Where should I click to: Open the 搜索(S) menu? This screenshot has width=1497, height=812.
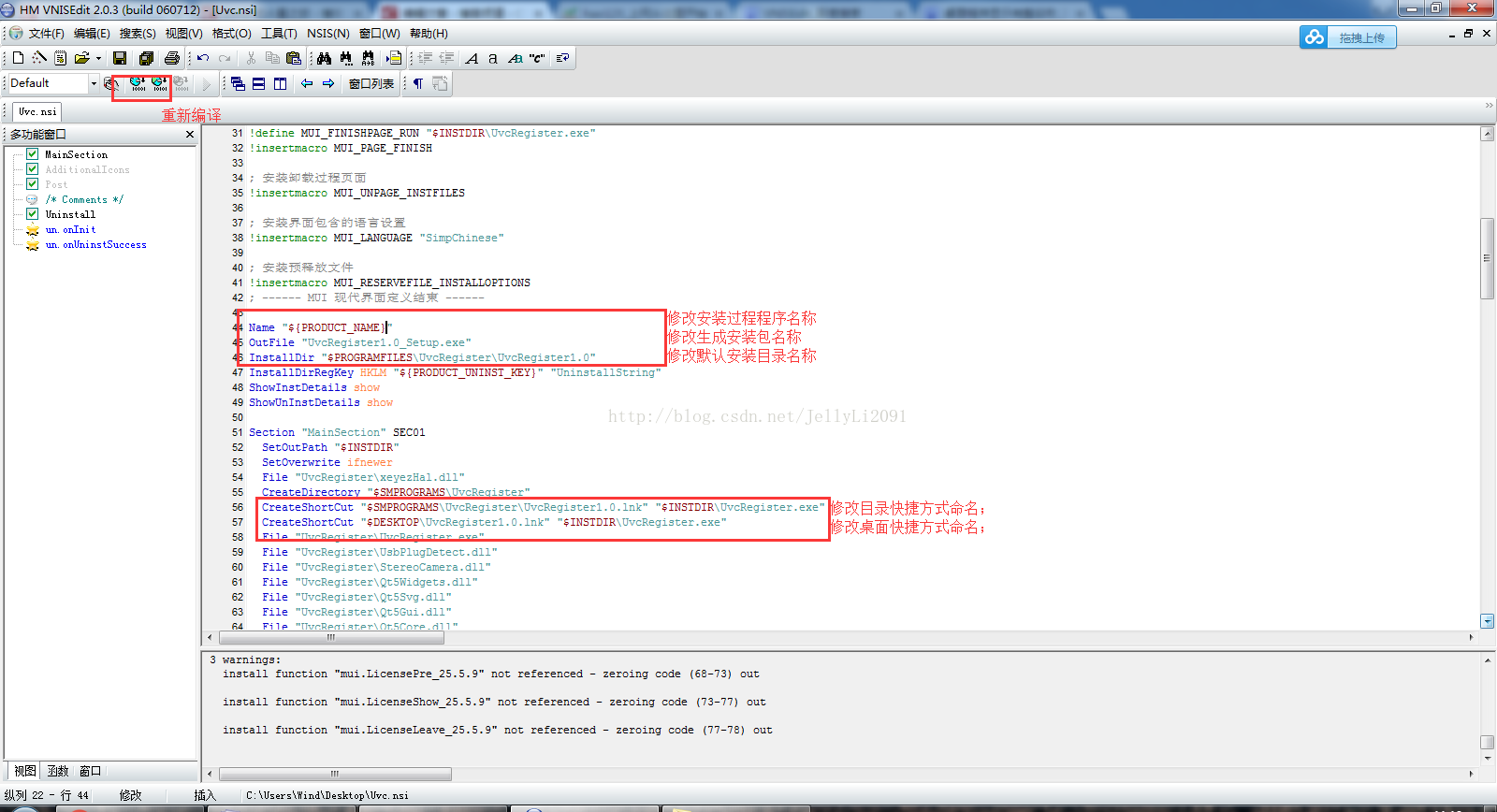coord(138,34)
